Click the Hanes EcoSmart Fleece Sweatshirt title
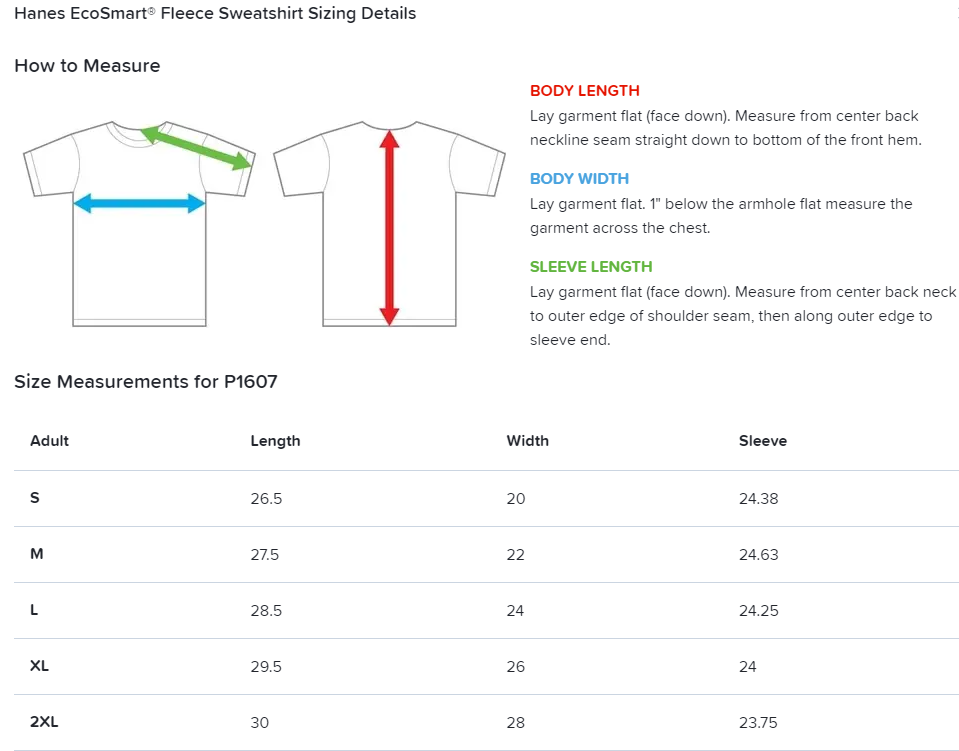This screenshot has height=751, width=959. (215, 14)
